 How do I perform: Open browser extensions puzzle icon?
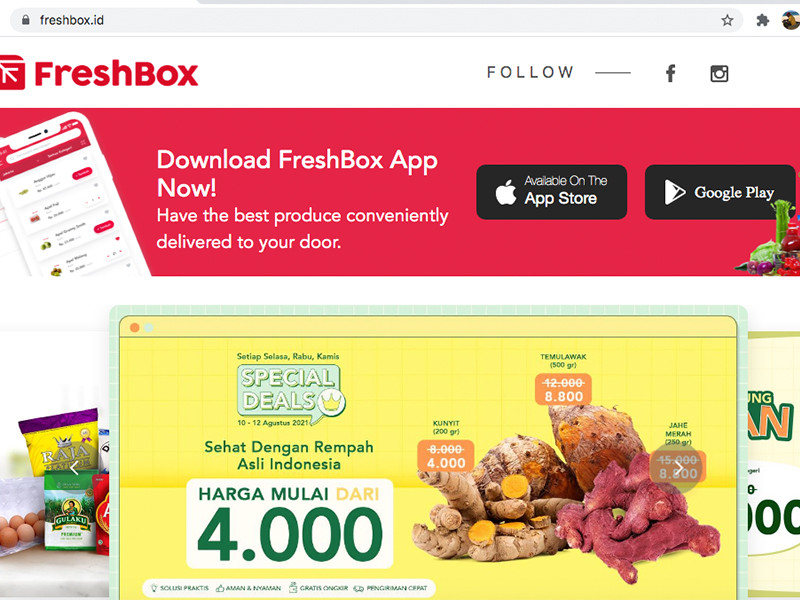tap(762, 20)
